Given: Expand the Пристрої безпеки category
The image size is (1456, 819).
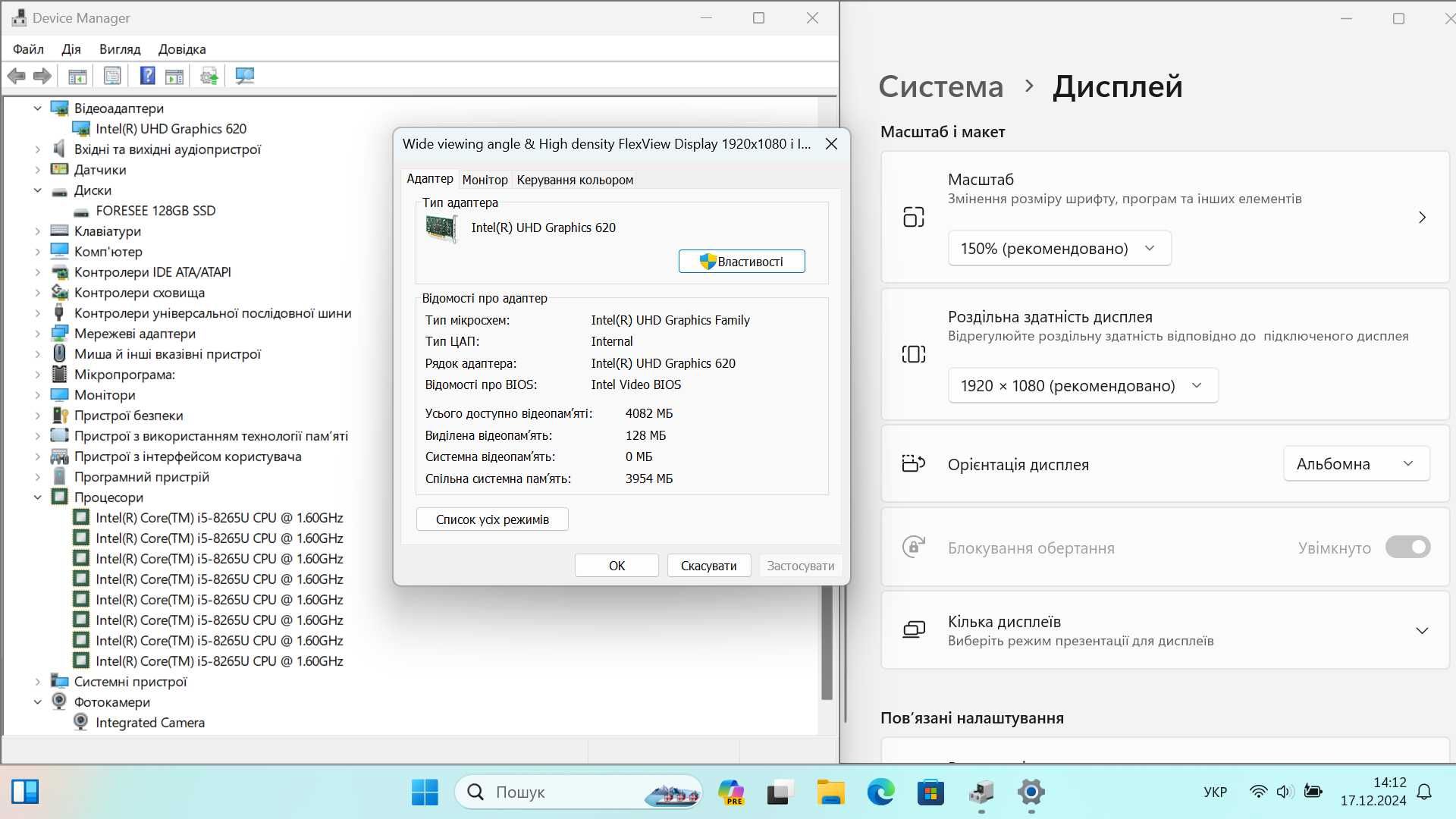Looking at the screenshot, I should (x=37, y=416).
